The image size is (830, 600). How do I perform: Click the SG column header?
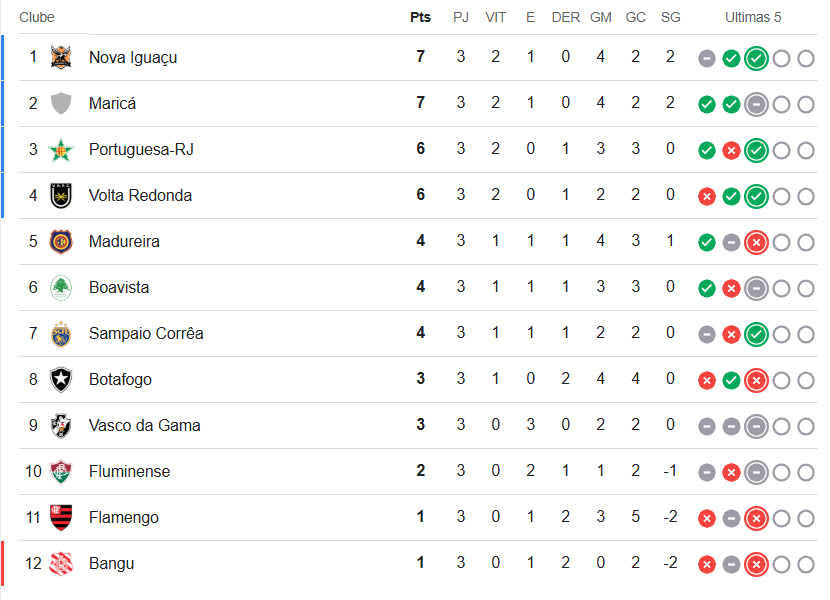tap(670, 17)
